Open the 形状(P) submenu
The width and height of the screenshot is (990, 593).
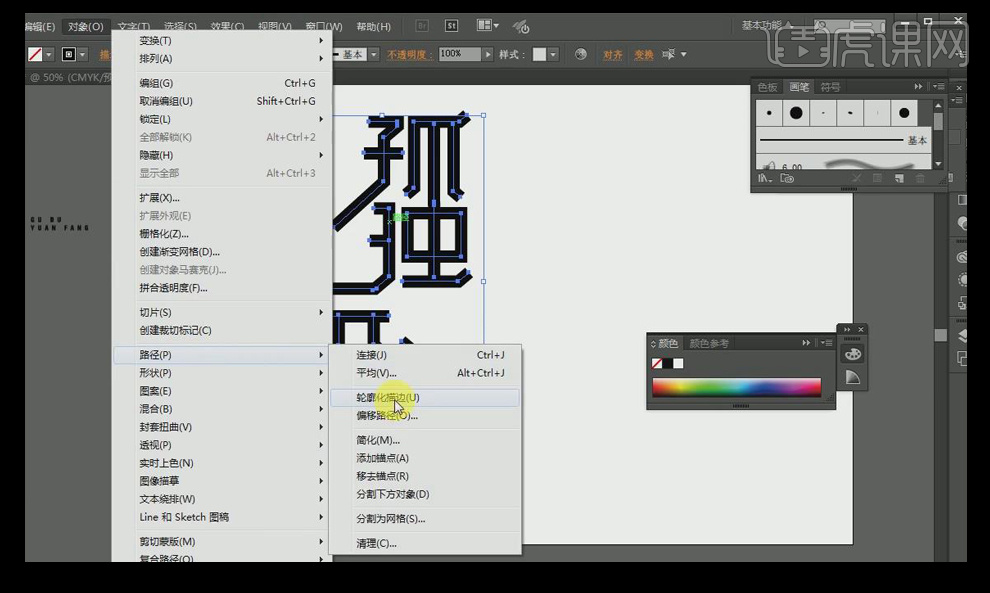[222, 373]
